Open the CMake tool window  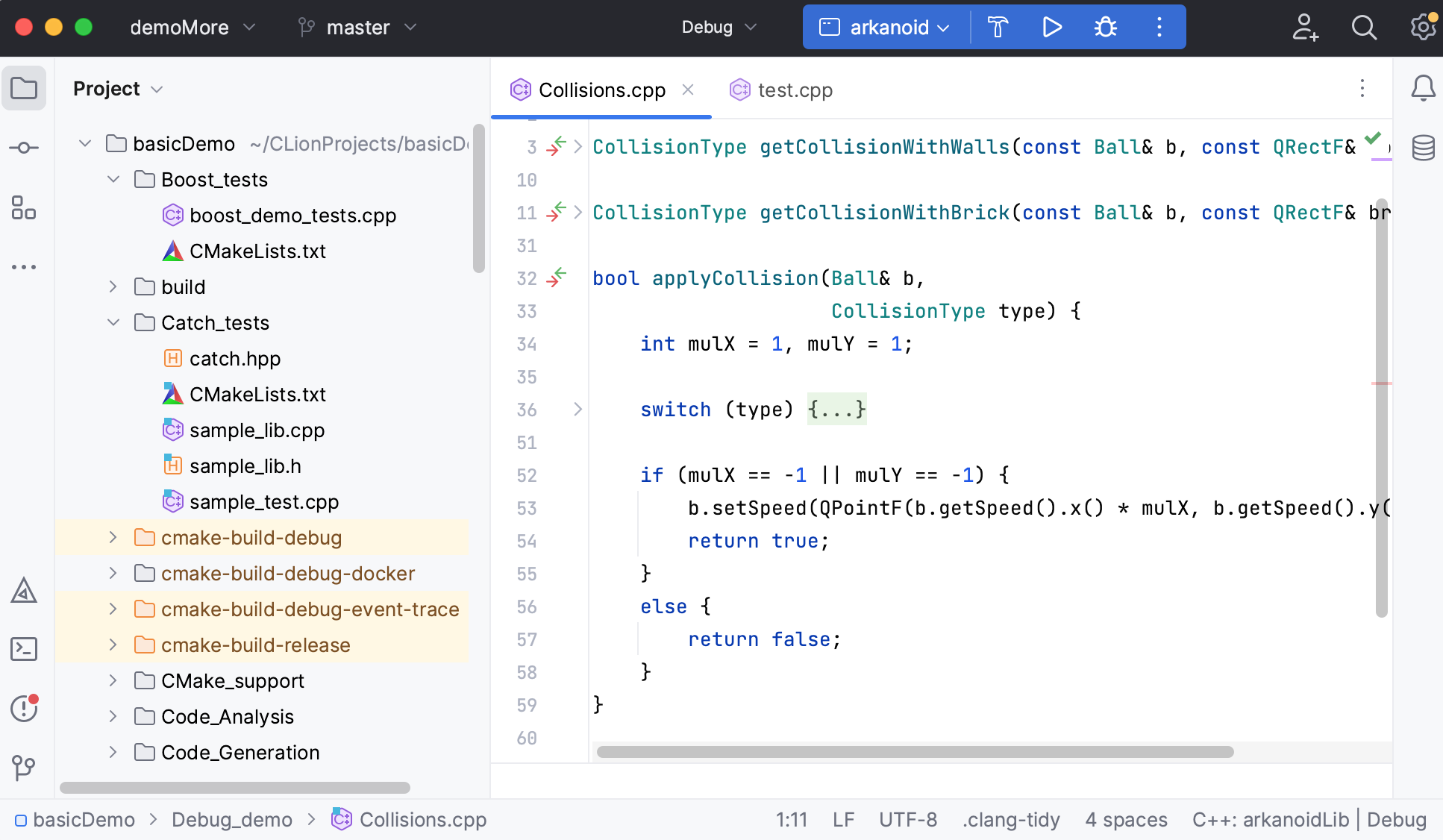coord(24,591)
